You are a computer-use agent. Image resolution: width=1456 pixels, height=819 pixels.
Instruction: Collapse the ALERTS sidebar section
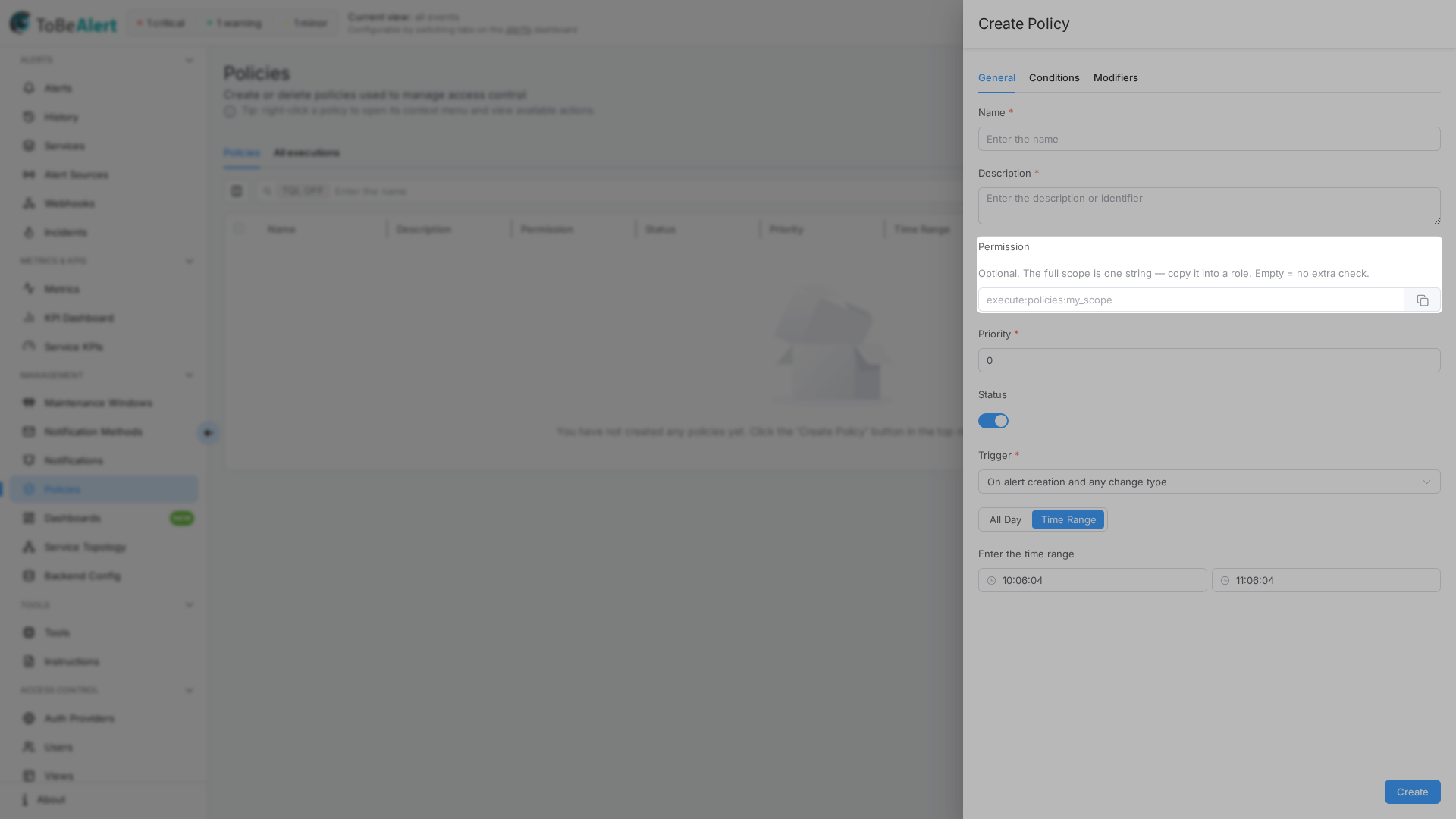click(190, 61)
